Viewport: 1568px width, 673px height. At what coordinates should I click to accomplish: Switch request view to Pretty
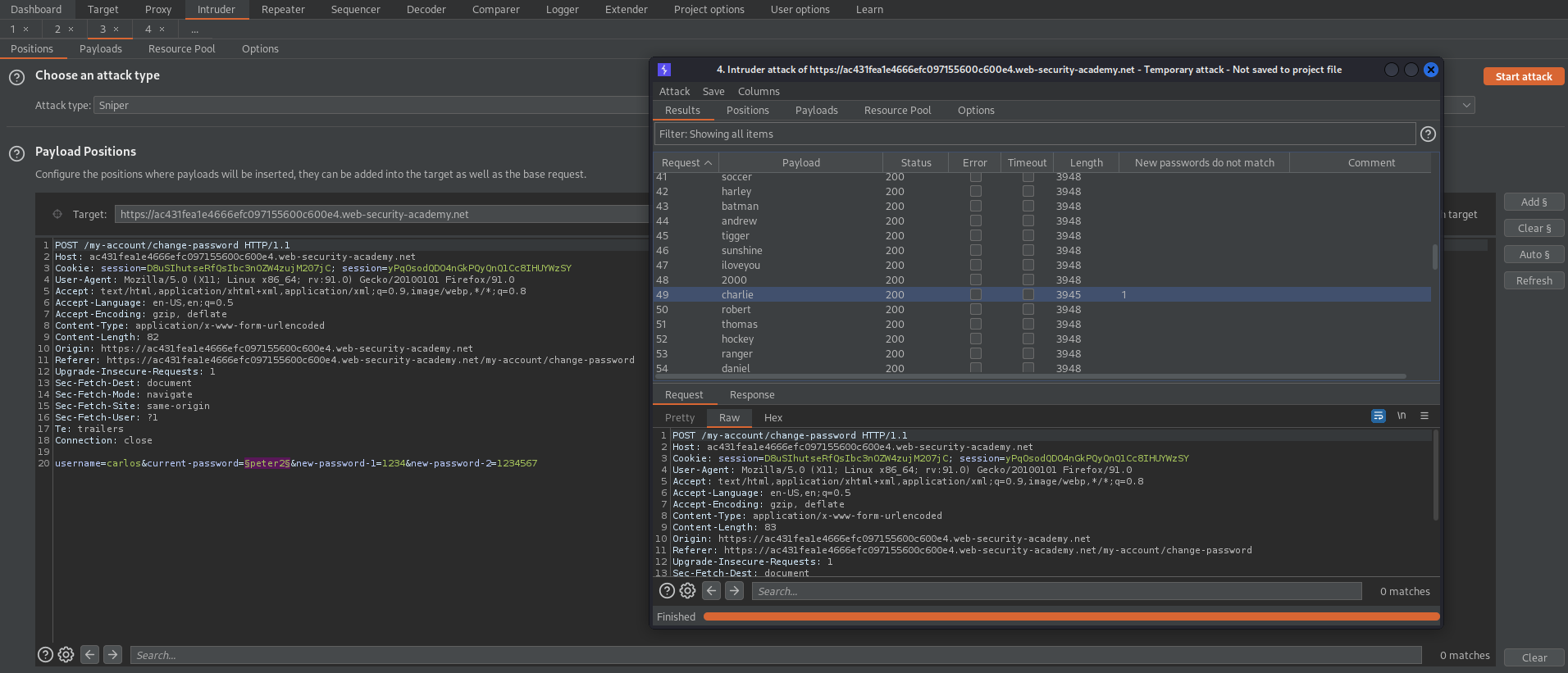pyautogui.click(x=680, y=417)
